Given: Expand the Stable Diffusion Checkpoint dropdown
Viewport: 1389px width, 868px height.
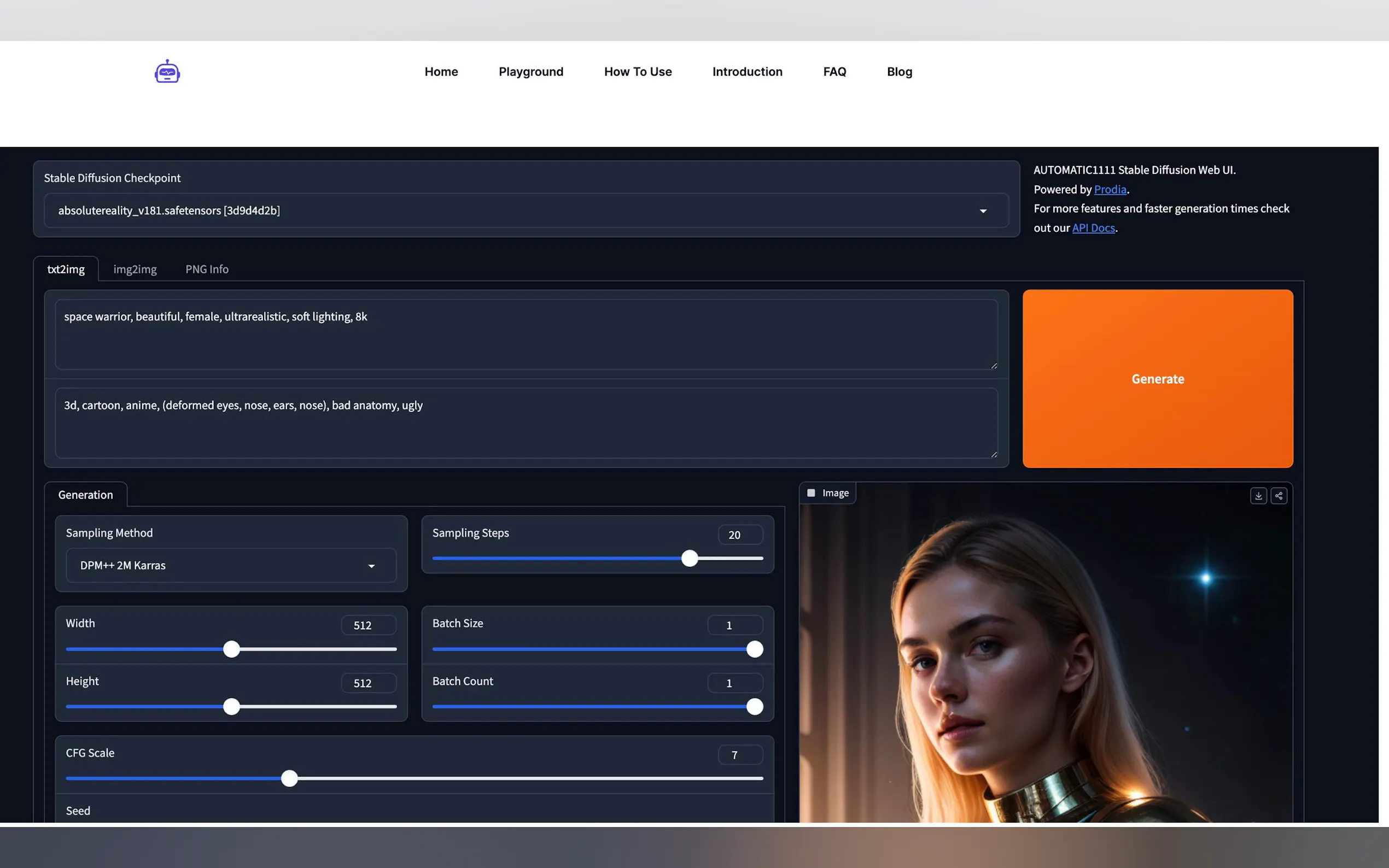Looking at the screenshot, I should click(x=983, y=211).
